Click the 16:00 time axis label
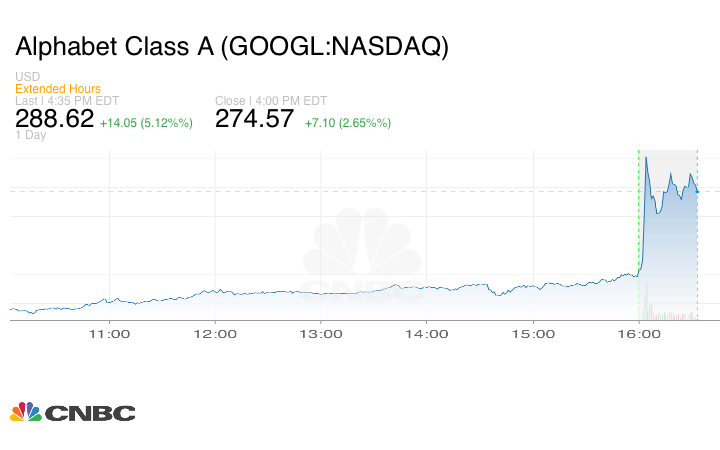This screenshot has height=450, width=720. coord(639,334)
